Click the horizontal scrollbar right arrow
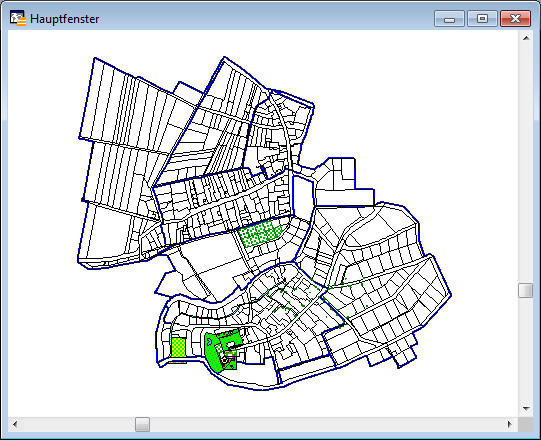Viewport: 541px width, 440px height. click(510, 424)
